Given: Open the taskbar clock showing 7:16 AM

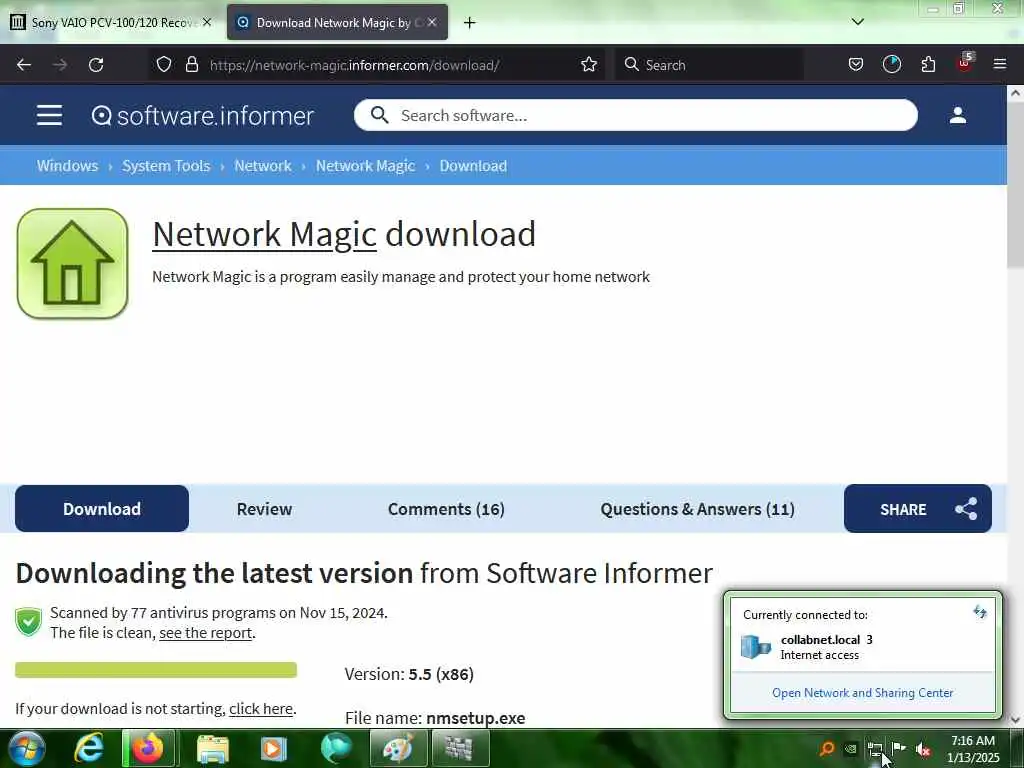Looking at the screenshot, I should [973, 749].
